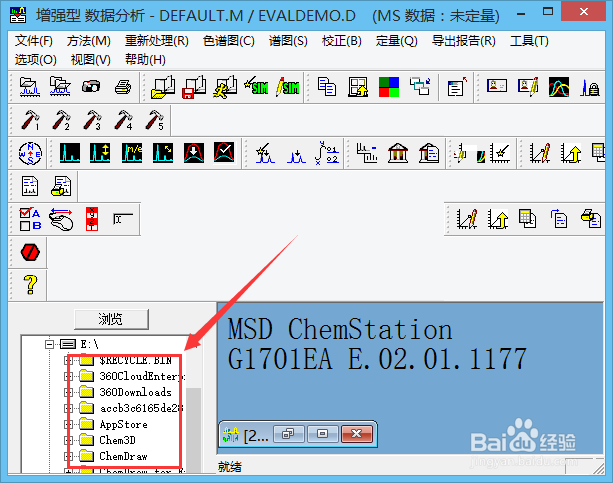Click the mouse with arrows icon
The width and height of the screenshot is (613, 483).
61,219
